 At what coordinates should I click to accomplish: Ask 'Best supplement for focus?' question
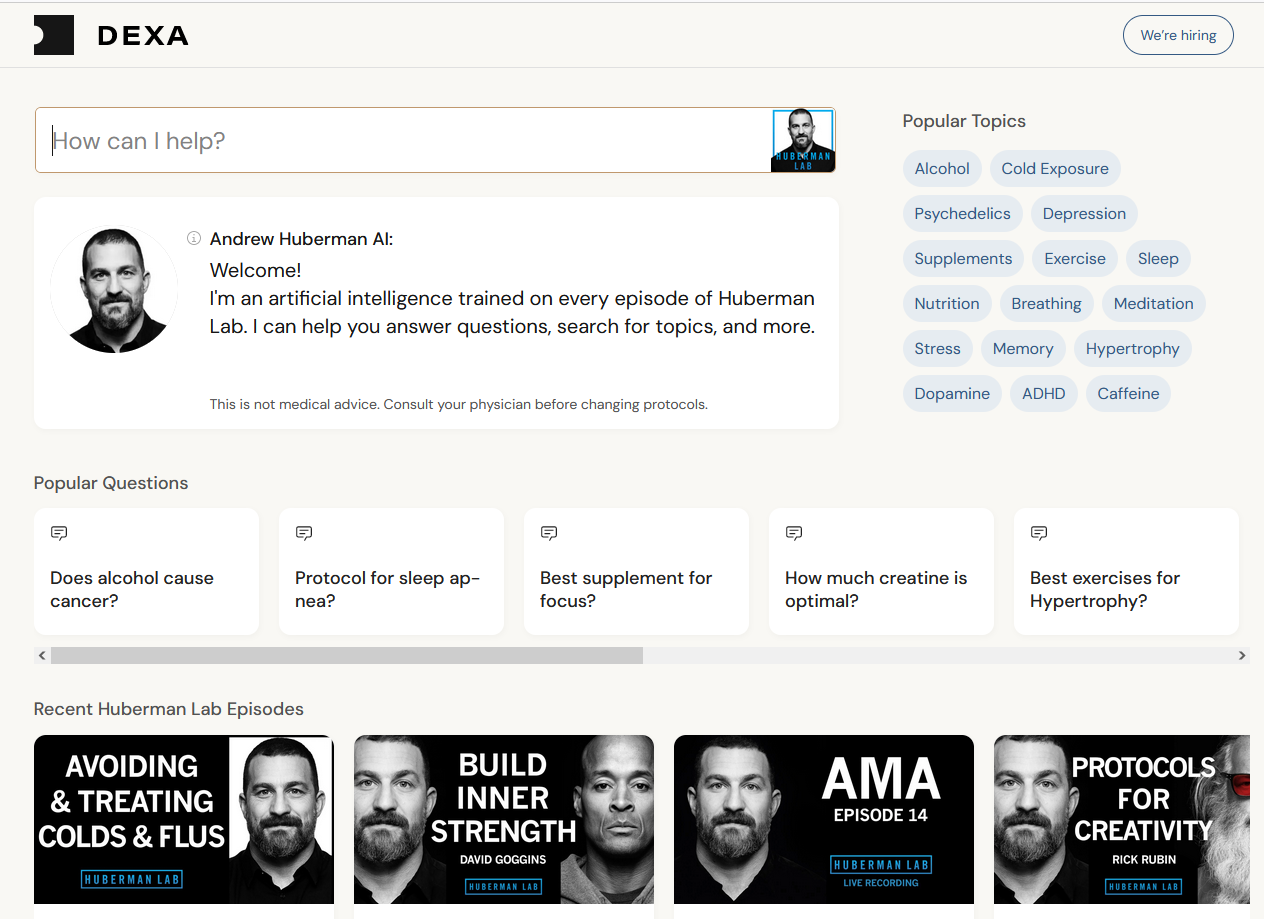click(x=636, y=572)
